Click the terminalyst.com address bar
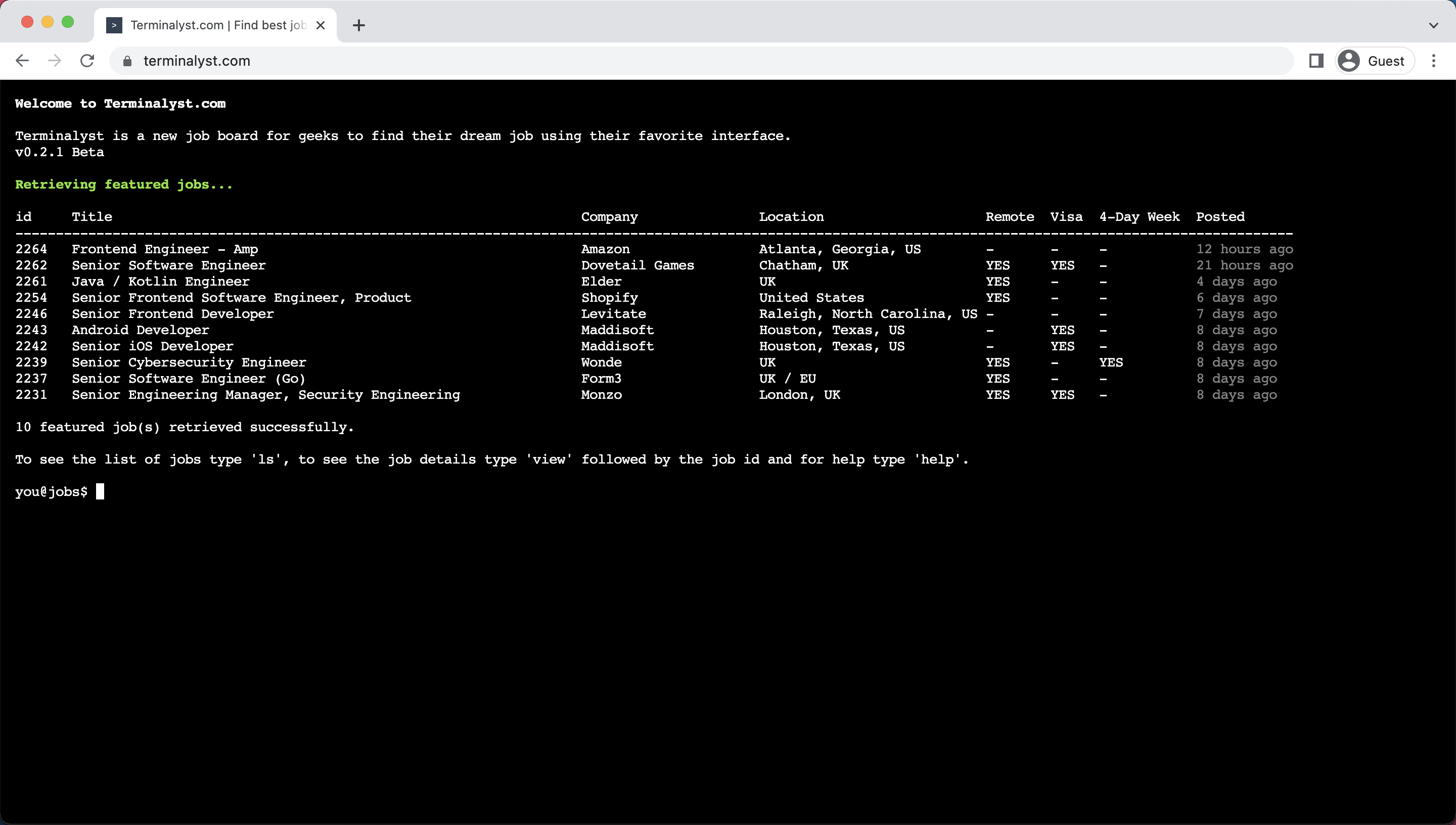This screenshot has width=1456, height=825. pos(701,61)
